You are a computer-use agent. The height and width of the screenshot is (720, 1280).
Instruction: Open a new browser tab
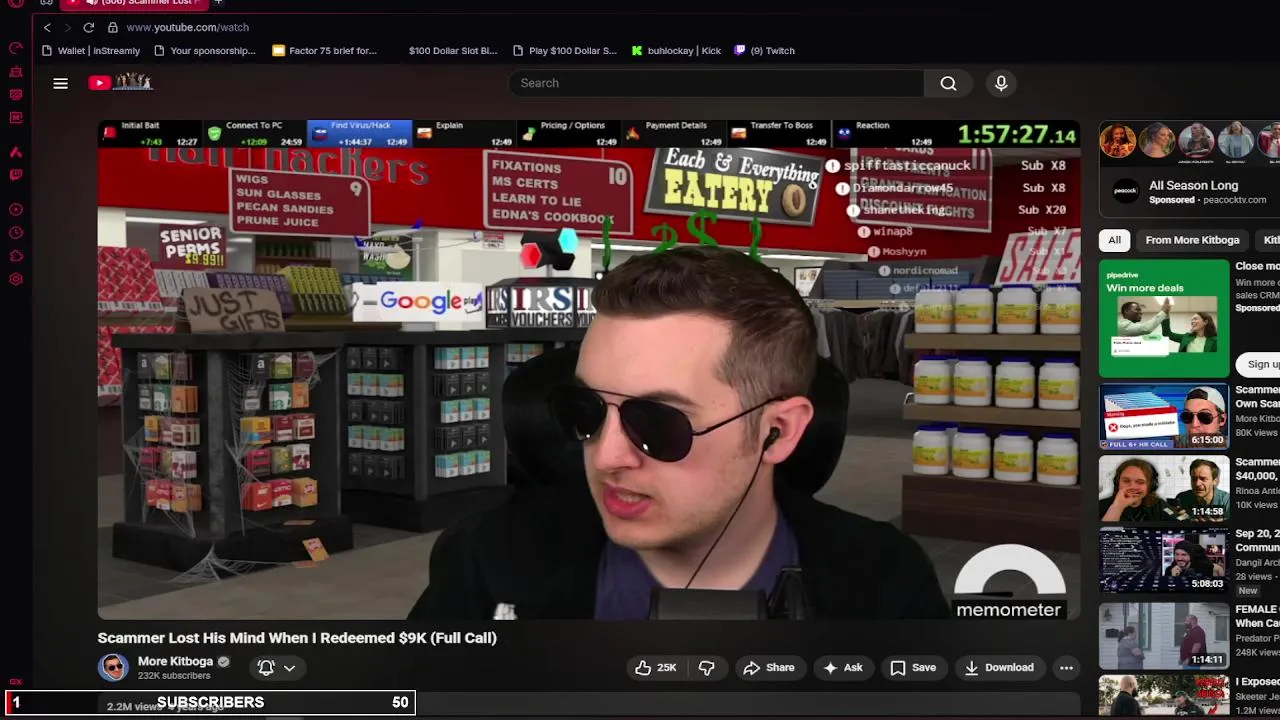[218, 3]
